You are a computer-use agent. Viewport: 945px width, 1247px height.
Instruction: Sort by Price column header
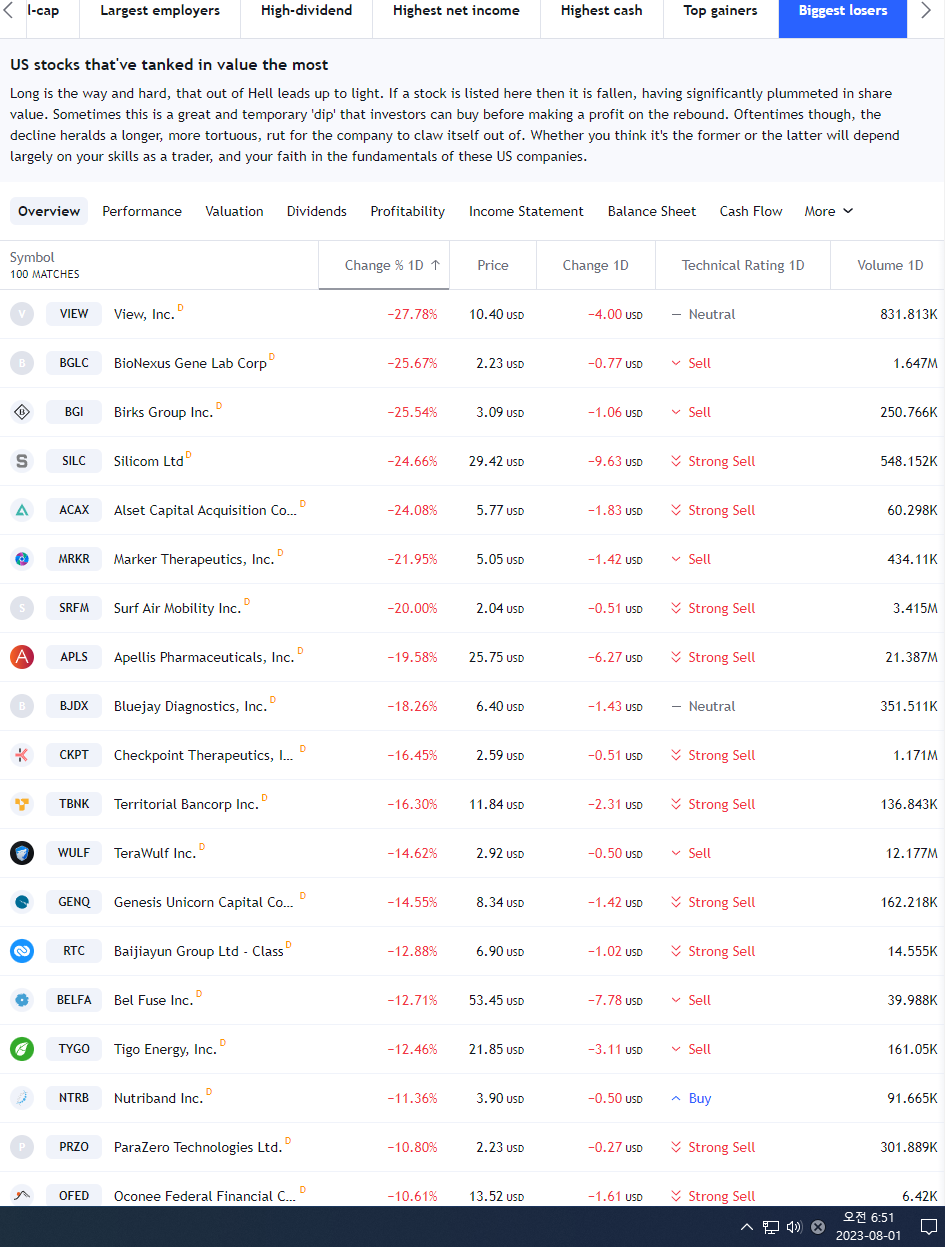(493, 265)
